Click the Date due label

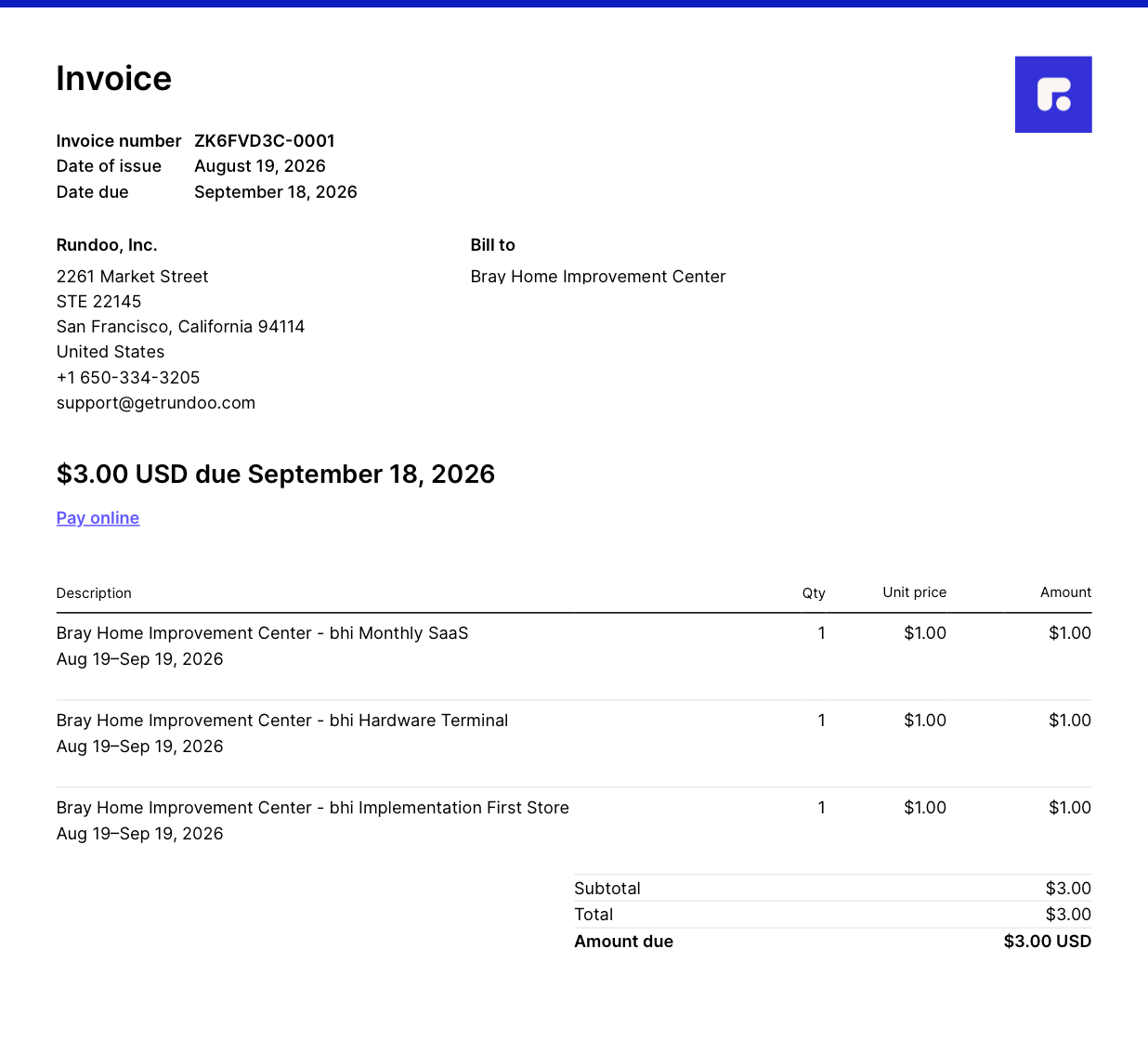pyautogui.click(x=93, y=192)
